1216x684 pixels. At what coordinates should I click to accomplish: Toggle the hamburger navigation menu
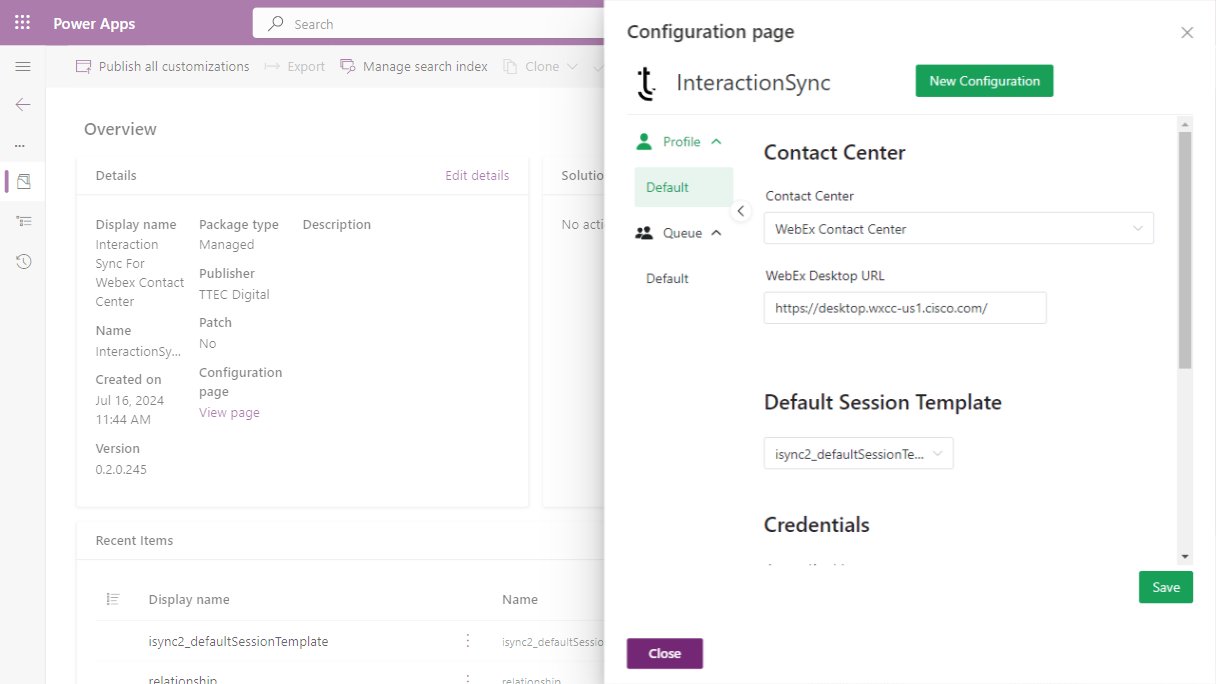coord(23,66)
